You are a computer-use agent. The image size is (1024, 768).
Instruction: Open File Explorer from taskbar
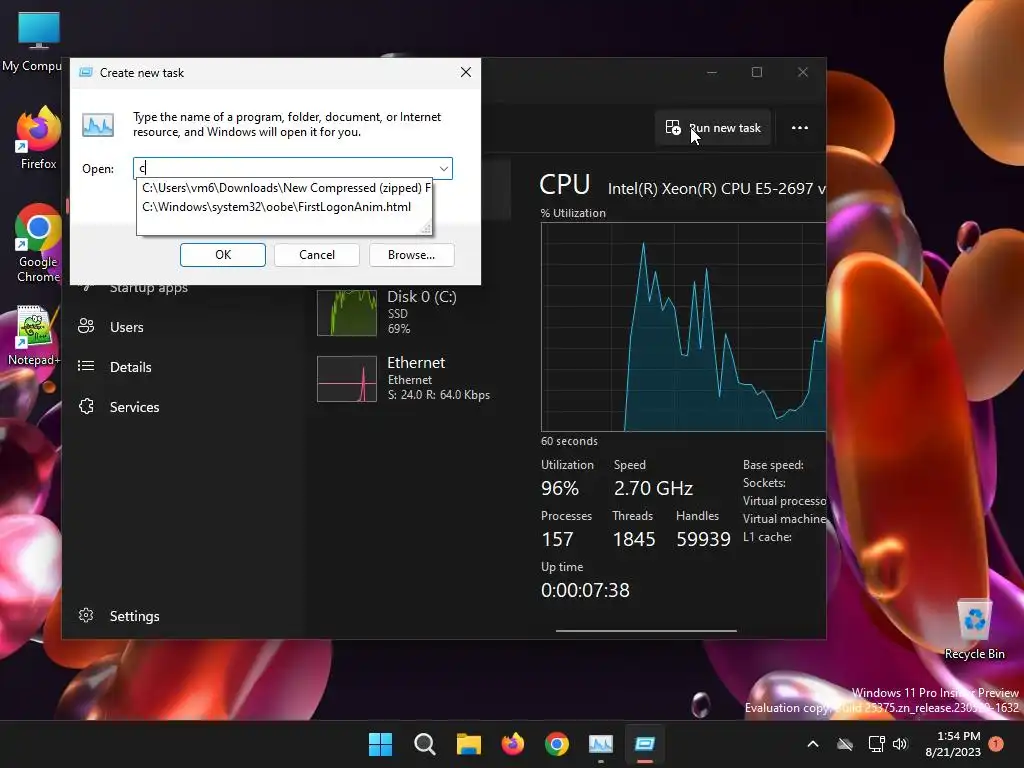point(468,744)
